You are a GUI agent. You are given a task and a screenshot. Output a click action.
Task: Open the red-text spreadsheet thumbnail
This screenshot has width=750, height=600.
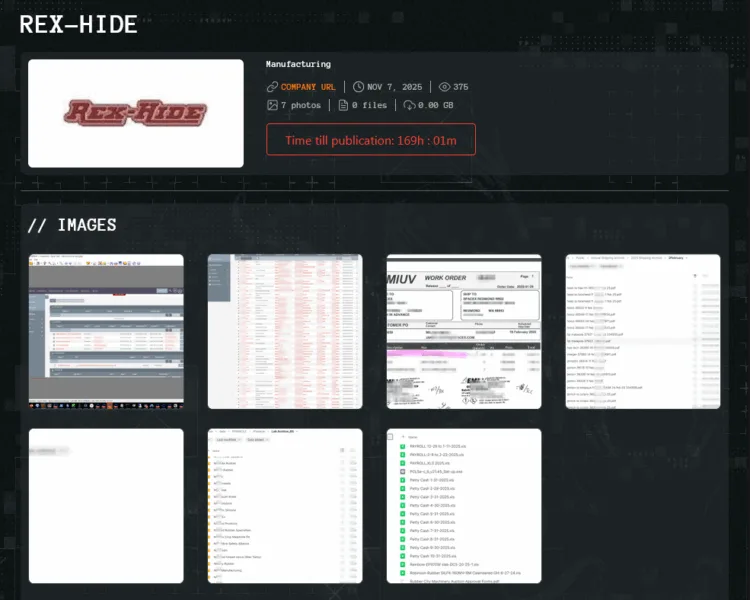click(285, 332)
